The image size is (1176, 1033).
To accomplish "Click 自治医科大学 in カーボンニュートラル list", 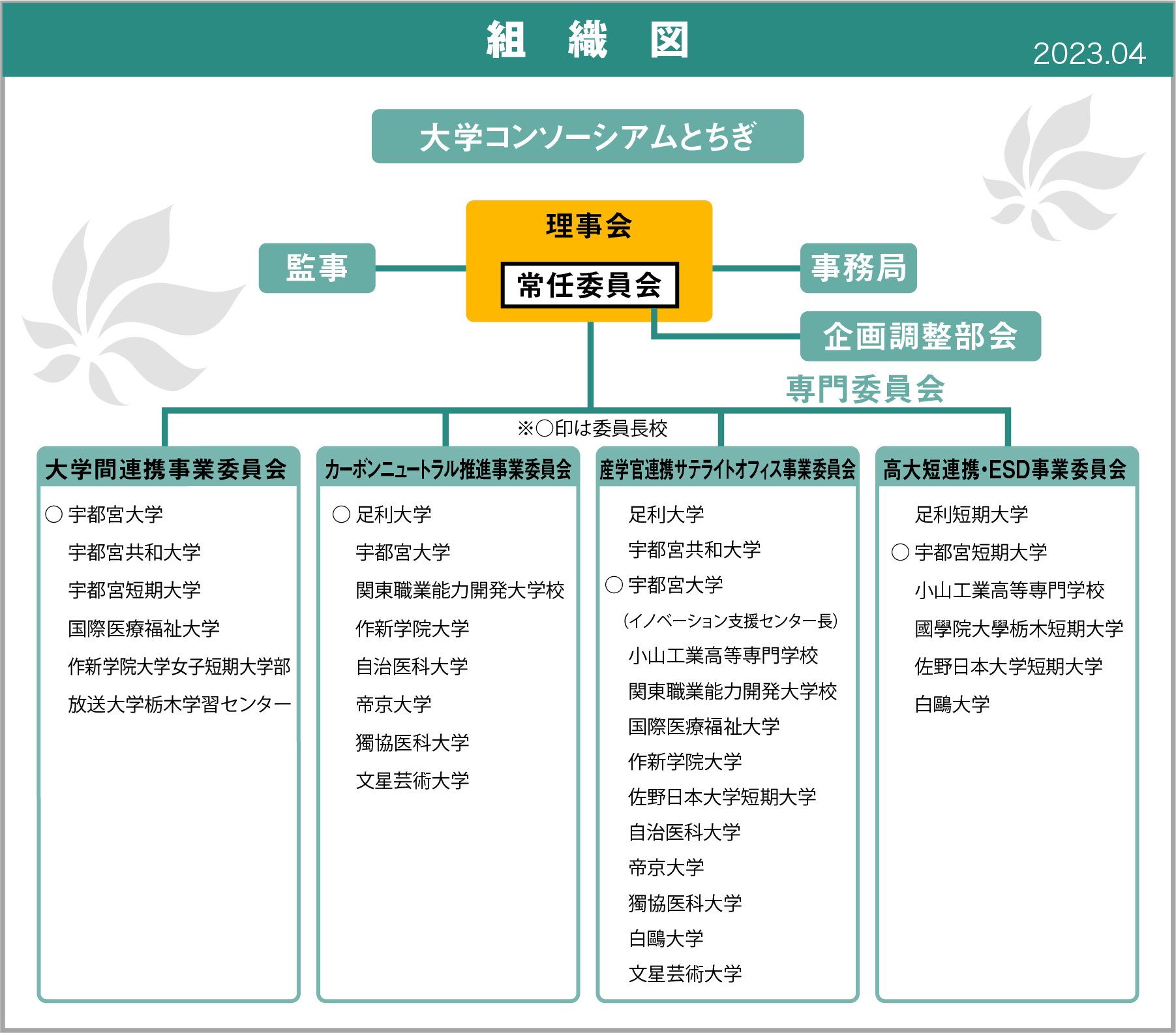I will (x=412, y=666).
